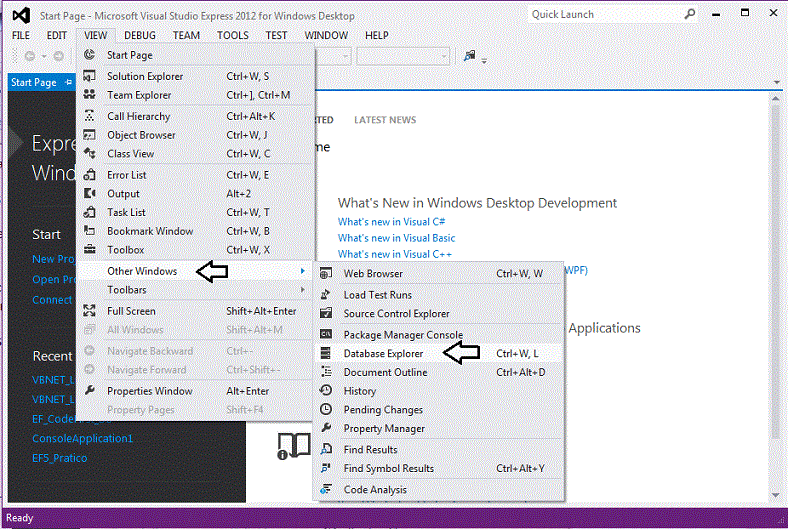This screenshot has height=529, width=788.
Task: Click the Properties Window wrench icon
Action: 89,390
